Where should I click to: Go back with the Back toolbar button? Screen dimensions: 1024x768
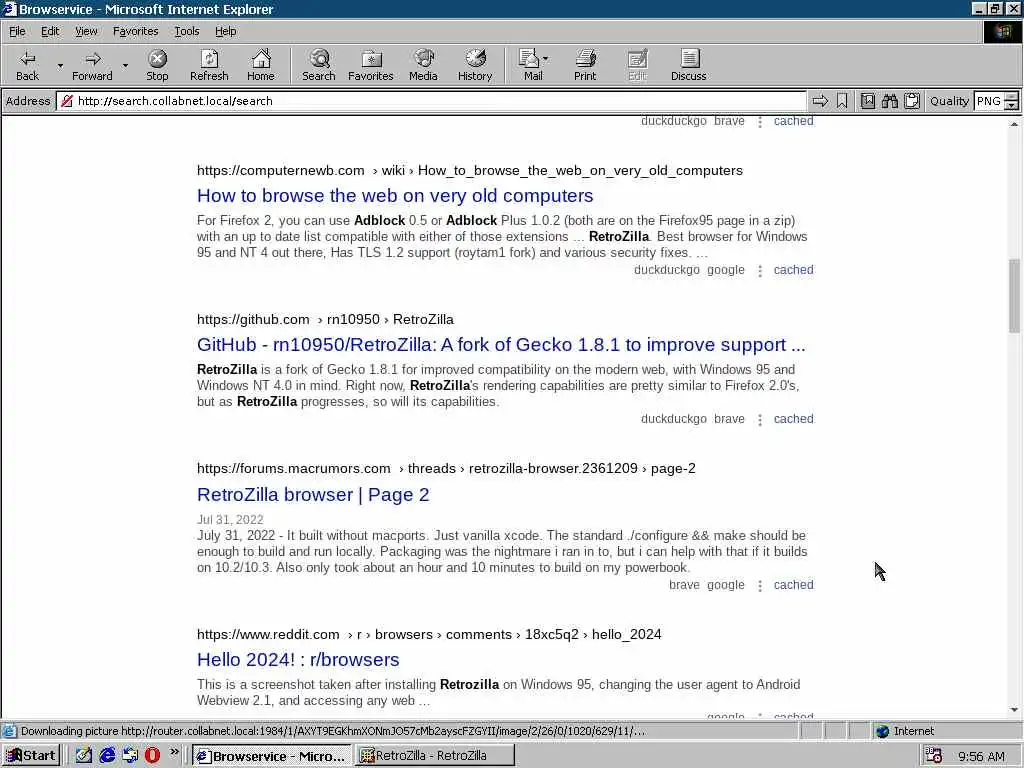(27, 65)
